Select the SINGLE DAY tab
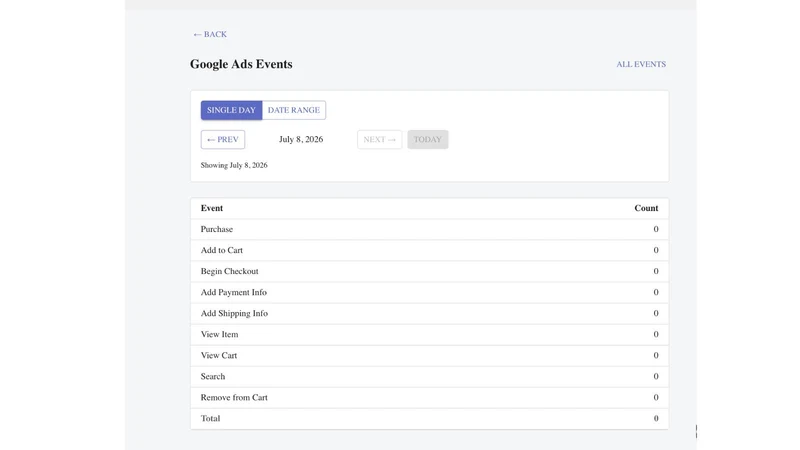 click(231, 110)
